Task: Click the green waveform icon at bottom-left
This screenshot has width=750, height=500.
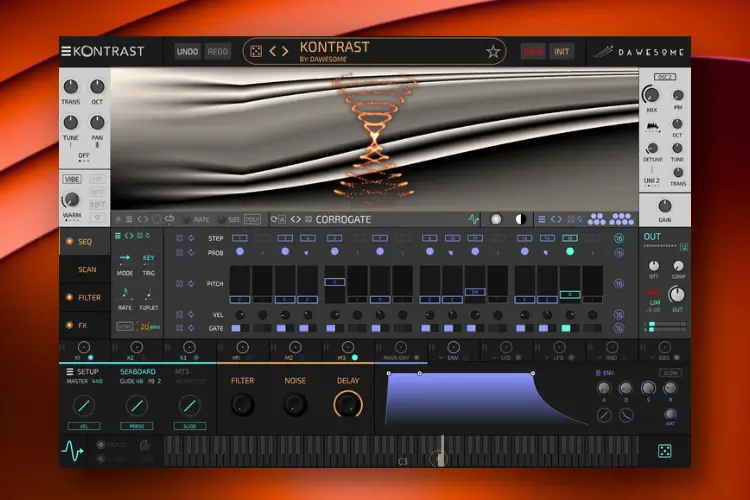Action: pyautogui.click(x=73, y=451)
